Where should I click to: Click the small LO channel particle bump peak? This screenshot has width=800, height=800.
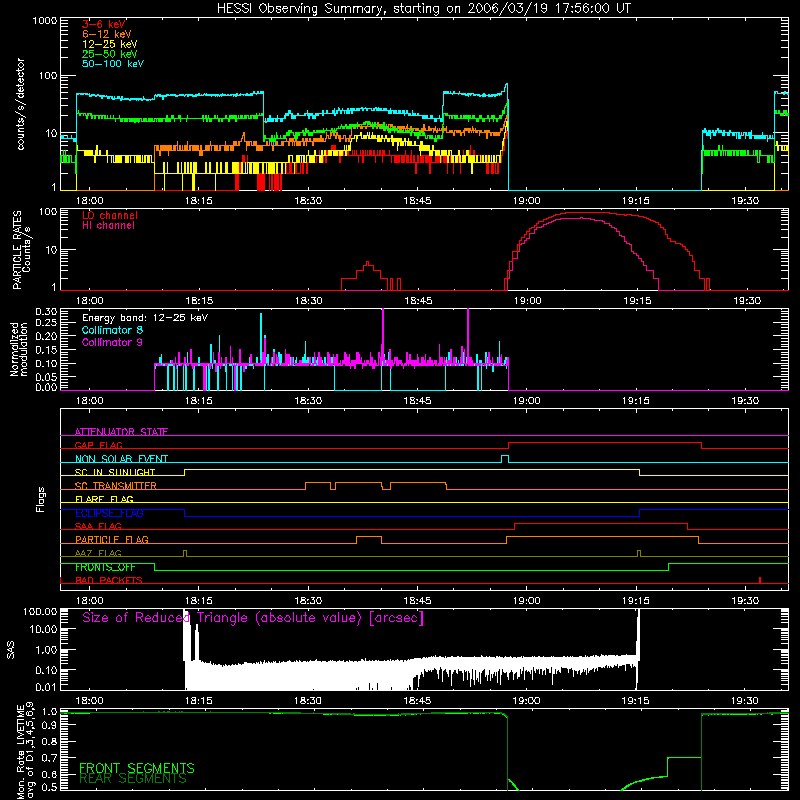click(x=368, y=263)
